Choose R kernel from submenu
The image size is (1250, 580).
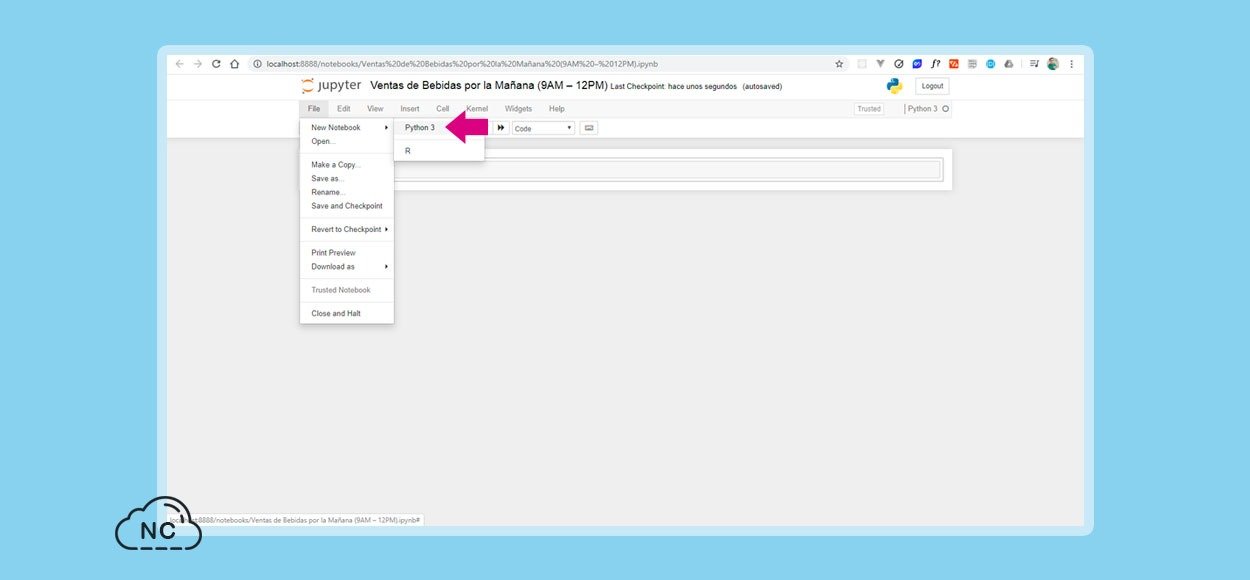(x=408, y=151)
